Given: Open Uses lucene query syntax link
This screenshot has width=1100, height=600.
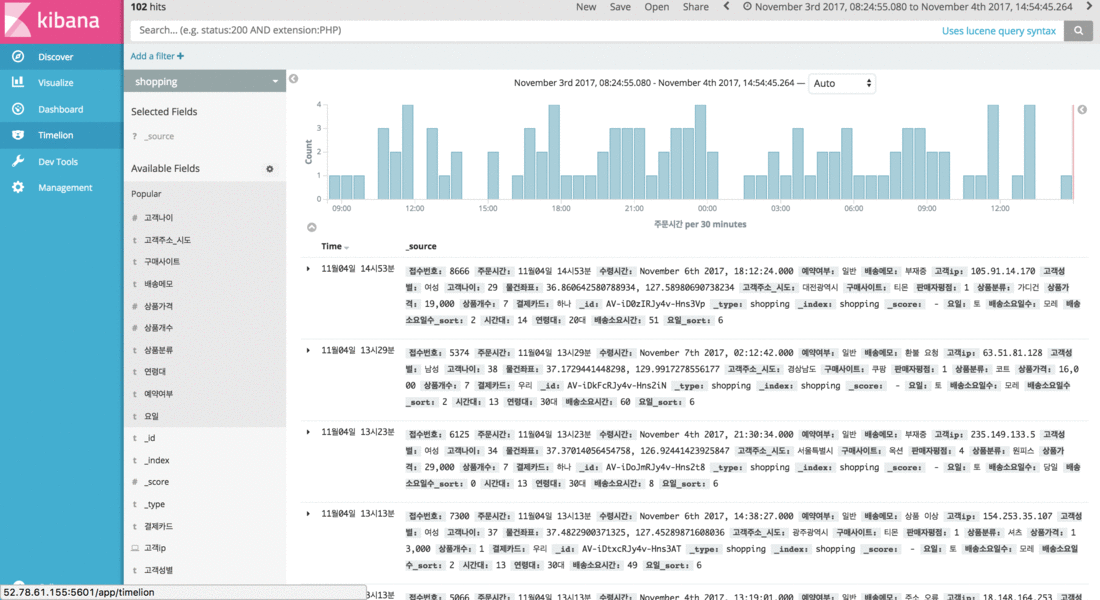Looking at the screenshot, I should pyautogui.click(x=998, y=31).
